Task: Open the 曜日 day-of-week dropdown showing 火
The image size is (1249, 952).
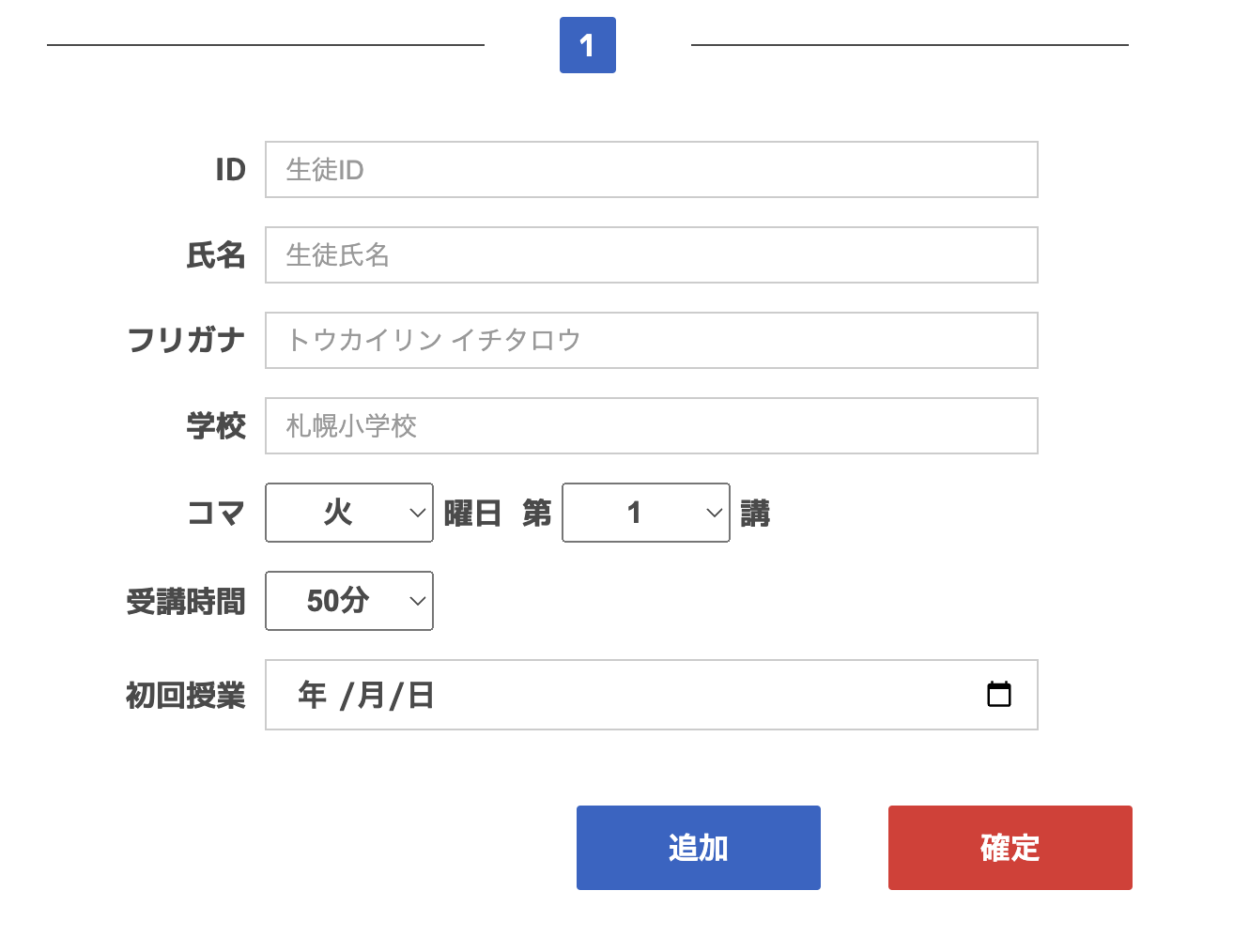Action: click(x=348, y=513)
